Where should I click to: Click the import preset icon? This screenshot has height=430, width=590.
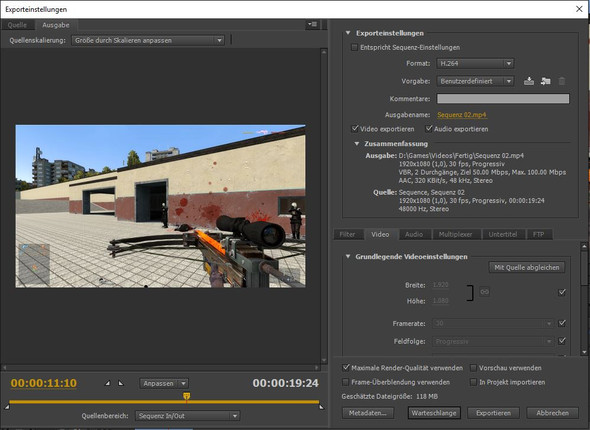click(545, 81)
